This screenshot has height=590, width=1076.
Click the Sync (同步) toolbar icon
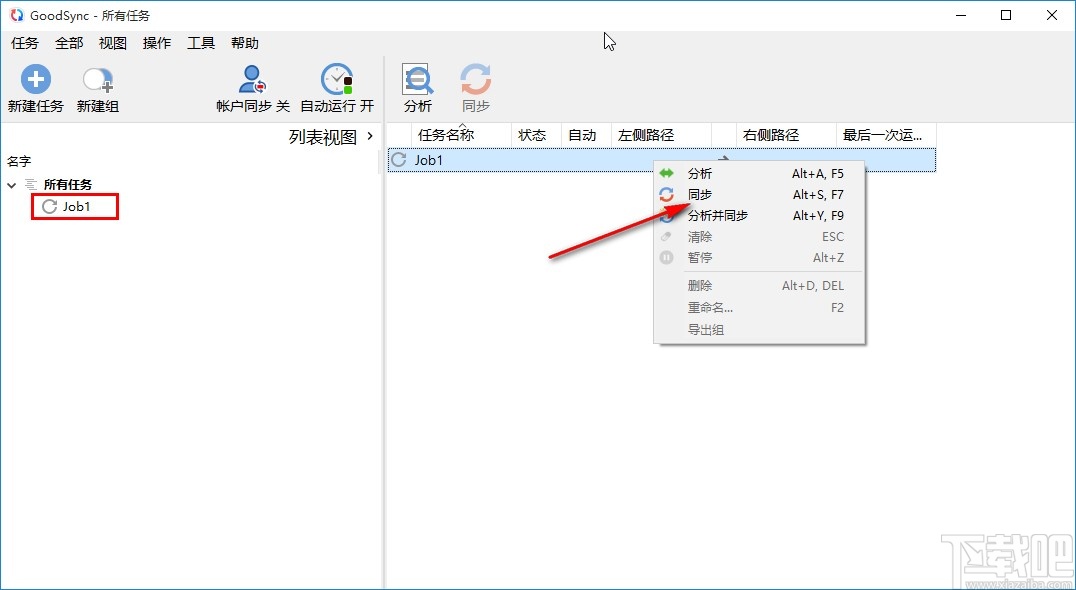(476, 80)
